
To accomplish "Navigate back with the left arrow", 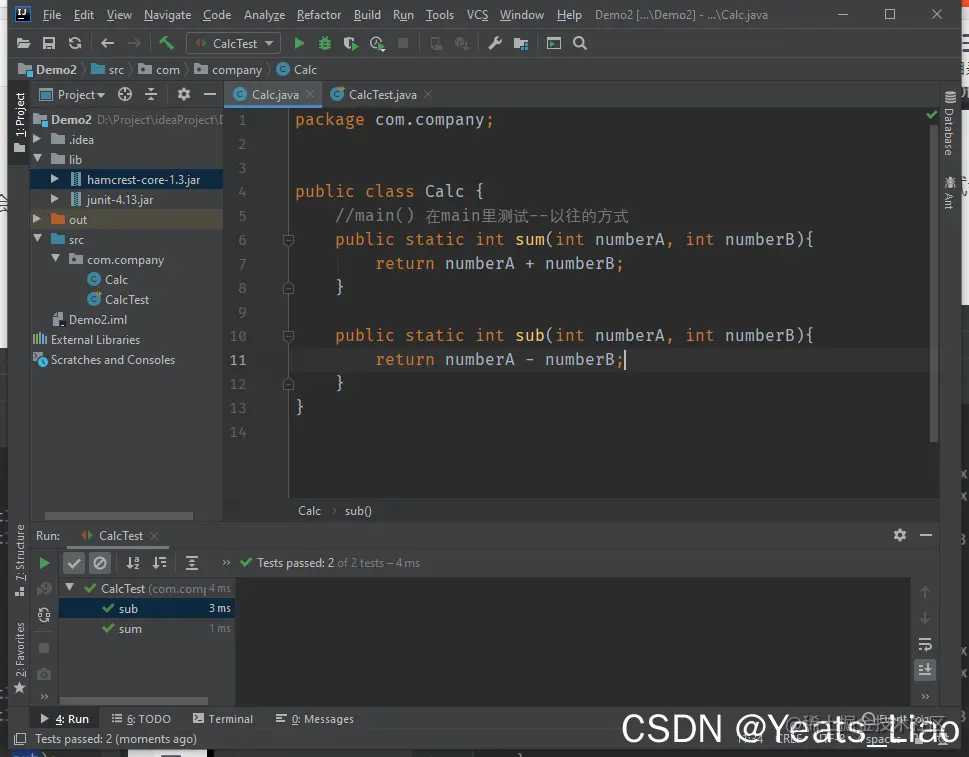I will (x=108, y=43).
